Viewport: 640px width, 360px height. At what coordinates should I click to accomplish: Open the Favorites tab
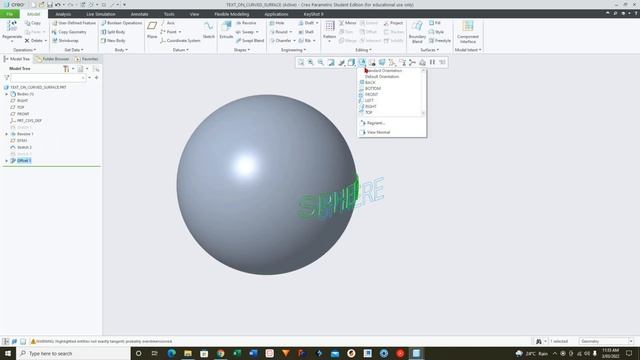click(x=87, y=59)
